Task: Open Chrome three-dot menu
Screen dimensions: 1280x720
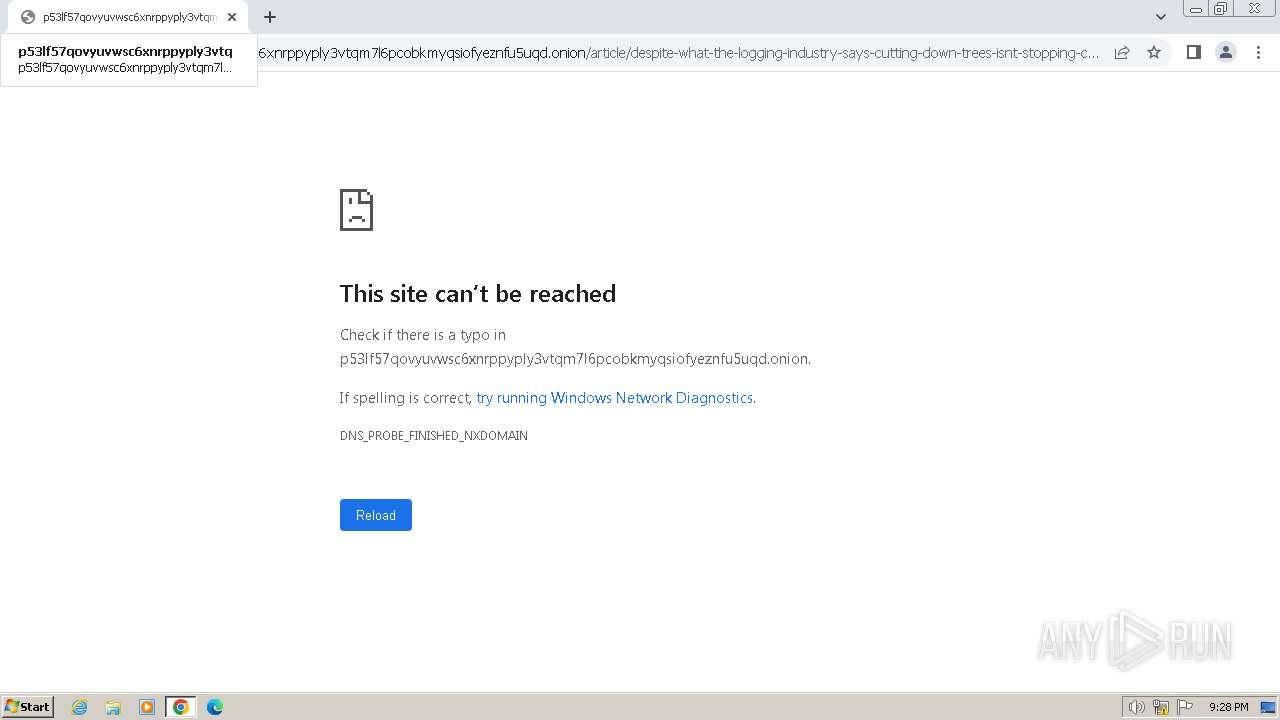Action: click(1259, 53)
